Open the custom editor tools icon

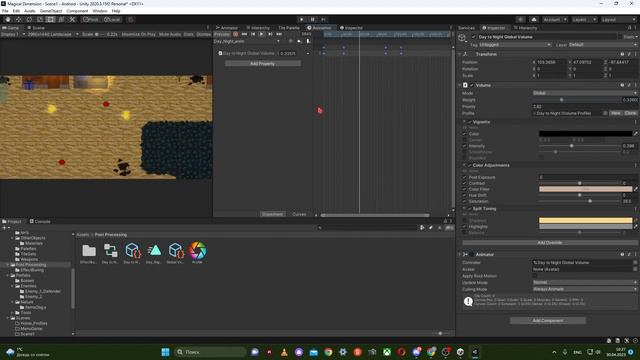72,19
